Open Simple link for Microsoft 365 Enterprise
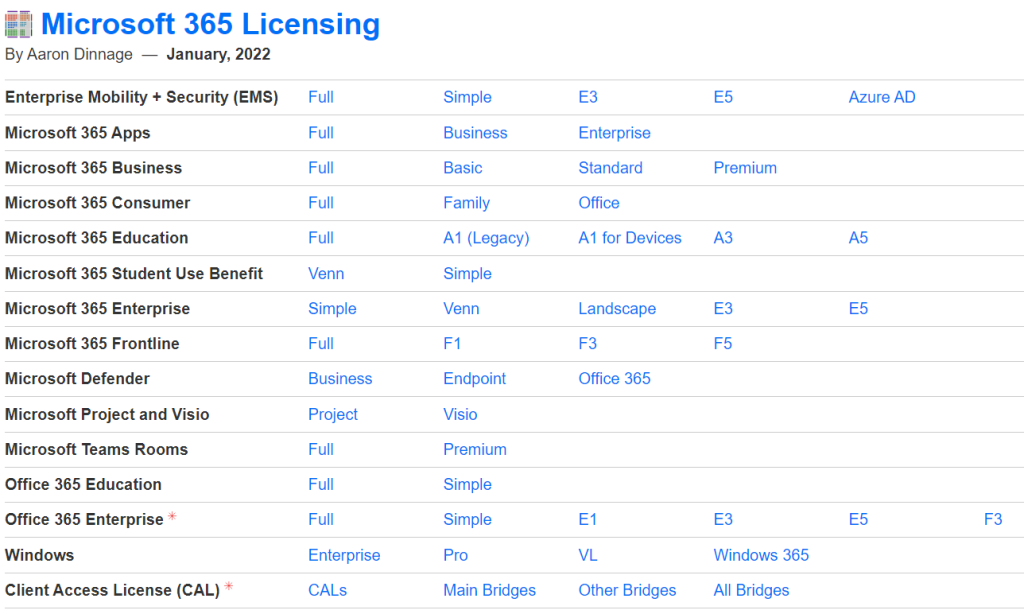 tap(332, 308)
